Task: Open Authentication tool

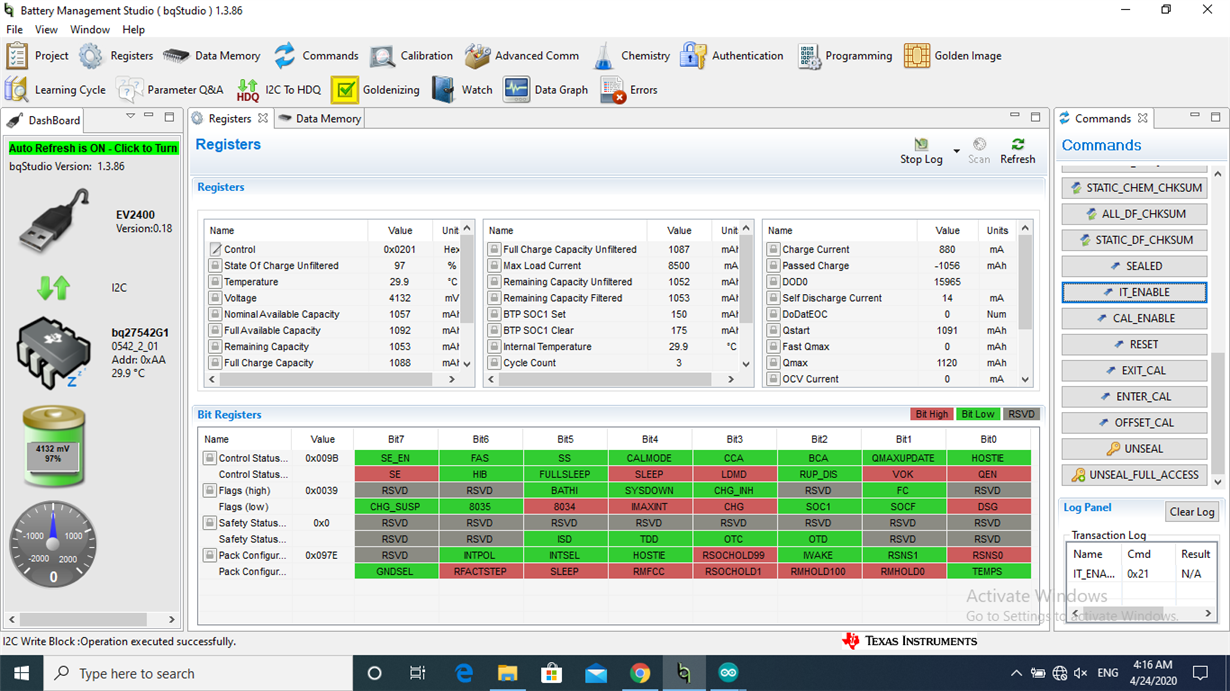Action: [732, 56]
